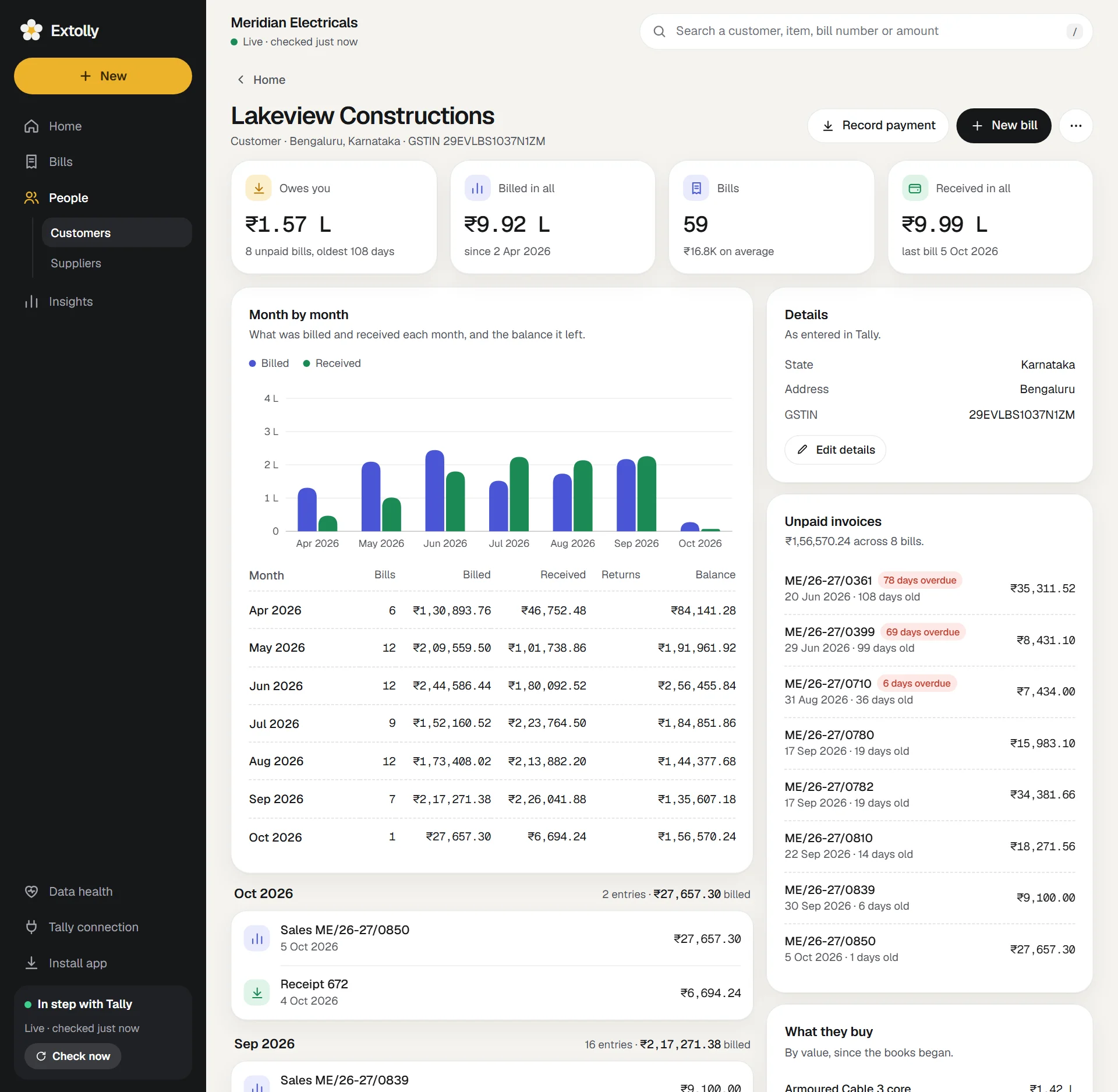Screen dimensions: 1118x1092
Task: Click the Install app download icon
Action: pos(31,963)
